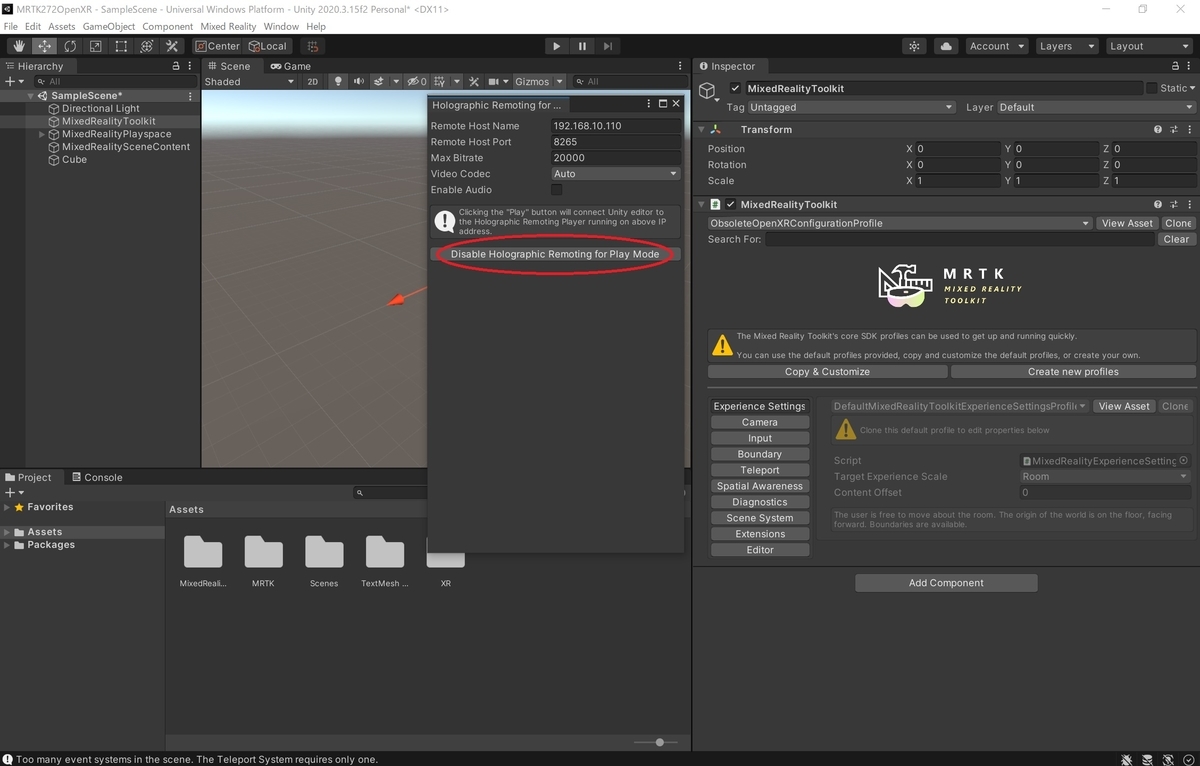The height and width of the screenshot is (766, 1200).
Task: Click Add Component button
Action: [x=946, y=583]
